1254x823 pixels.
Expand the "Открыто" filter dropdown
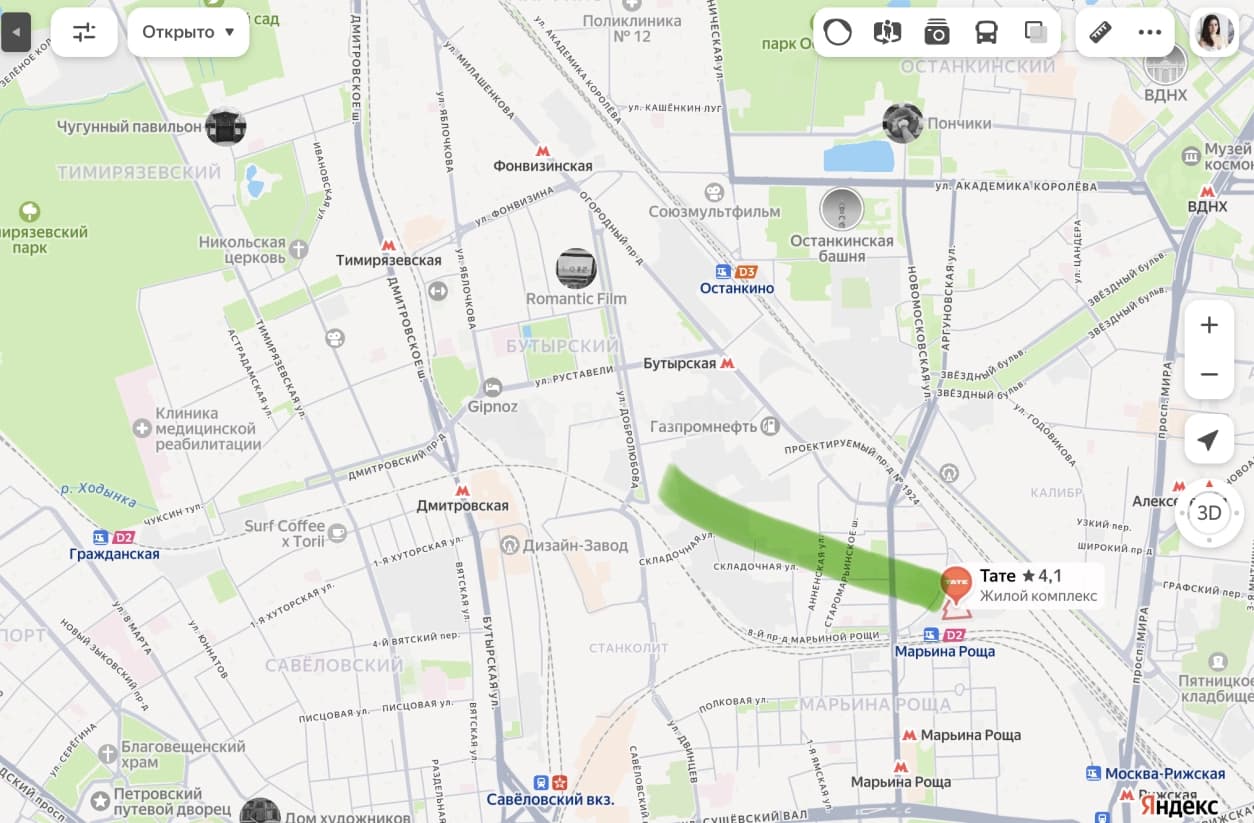pos(188,32)
